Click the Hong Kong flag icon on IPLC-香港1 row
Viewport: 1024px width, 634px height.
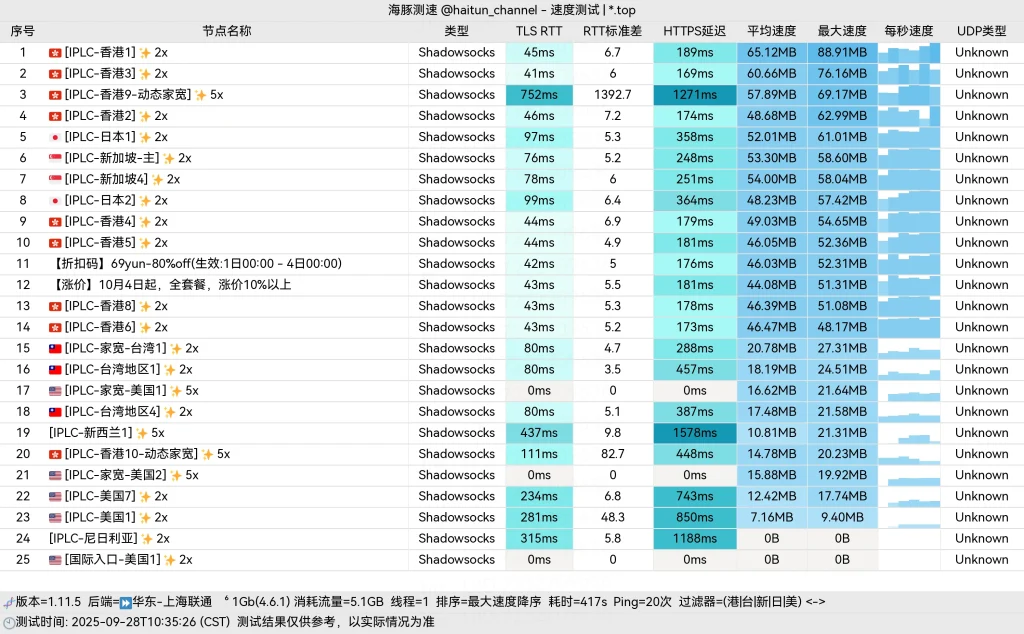[56, 52]
